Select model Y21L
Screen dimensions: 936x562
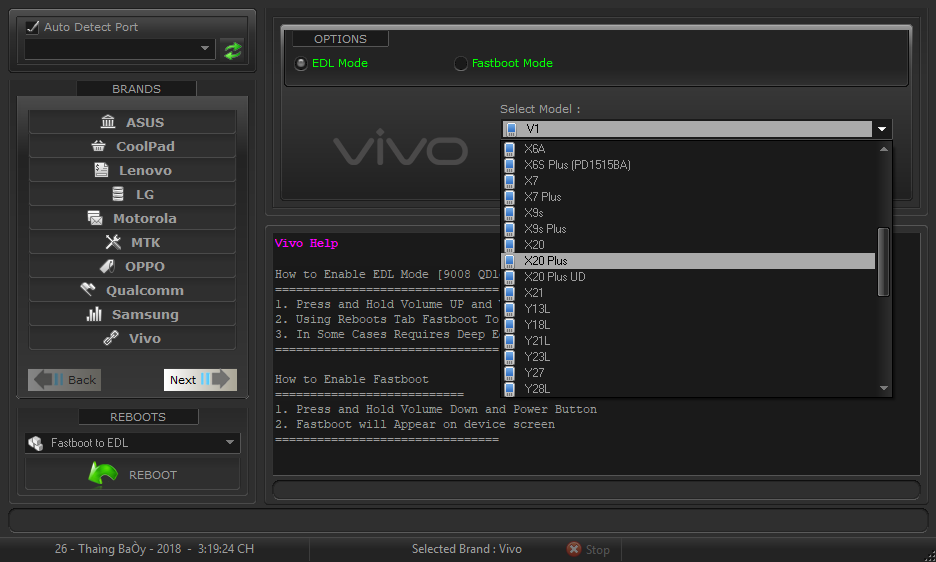pos(688,341)
